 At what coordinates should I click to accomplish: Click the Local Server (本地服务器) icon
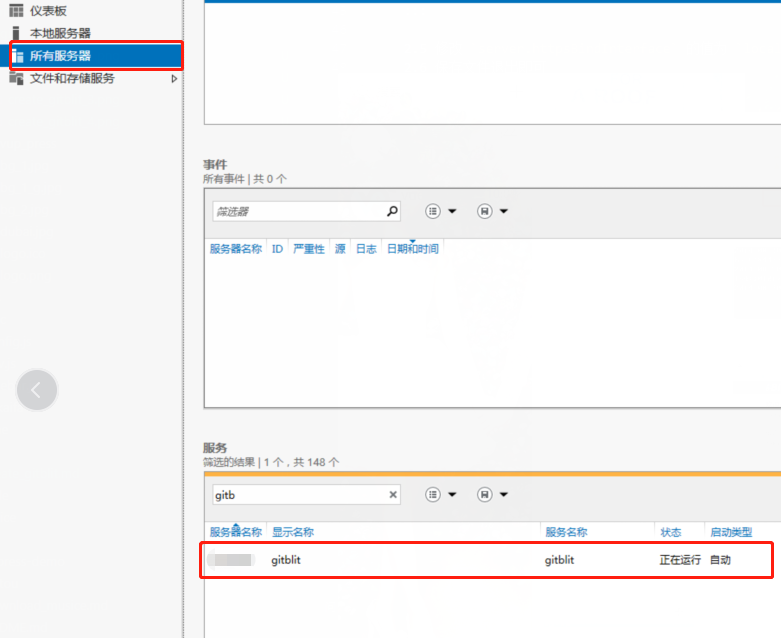[x=16, y=33]
